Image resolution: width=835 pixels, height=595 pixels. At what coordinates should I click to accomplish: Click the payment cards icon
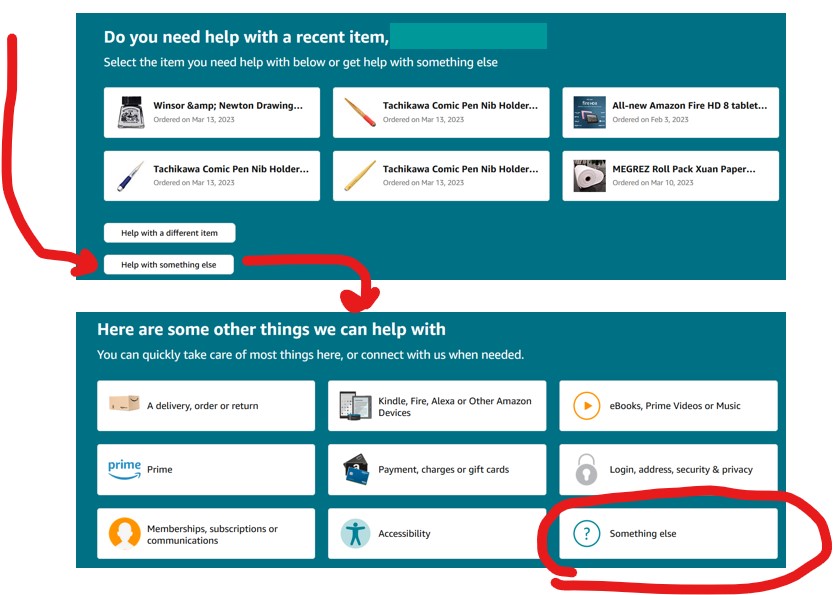352,468
